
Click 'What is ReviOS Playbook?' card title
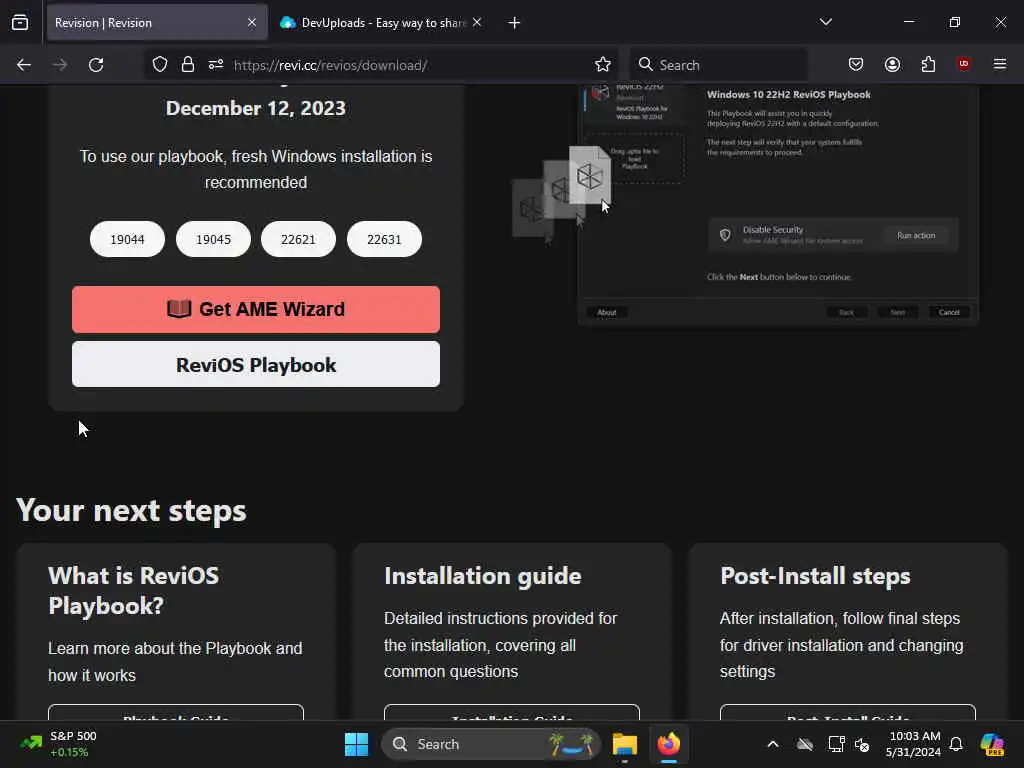tap(134, 590)
